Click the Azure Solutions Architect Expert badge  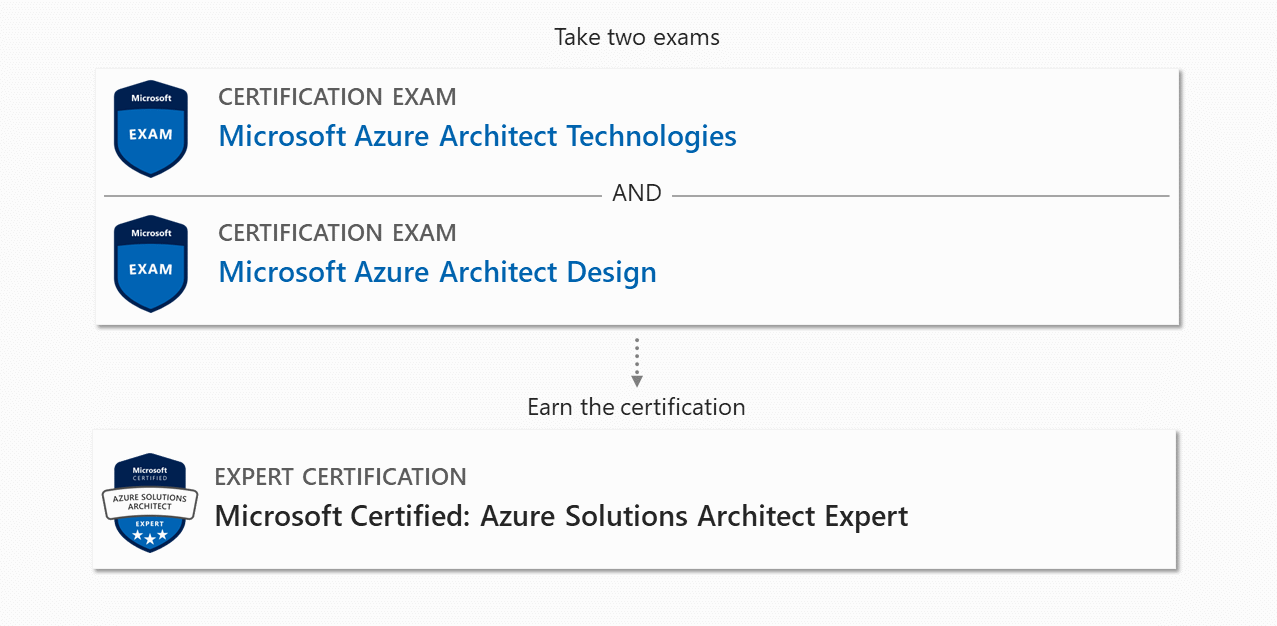(150, 502)
